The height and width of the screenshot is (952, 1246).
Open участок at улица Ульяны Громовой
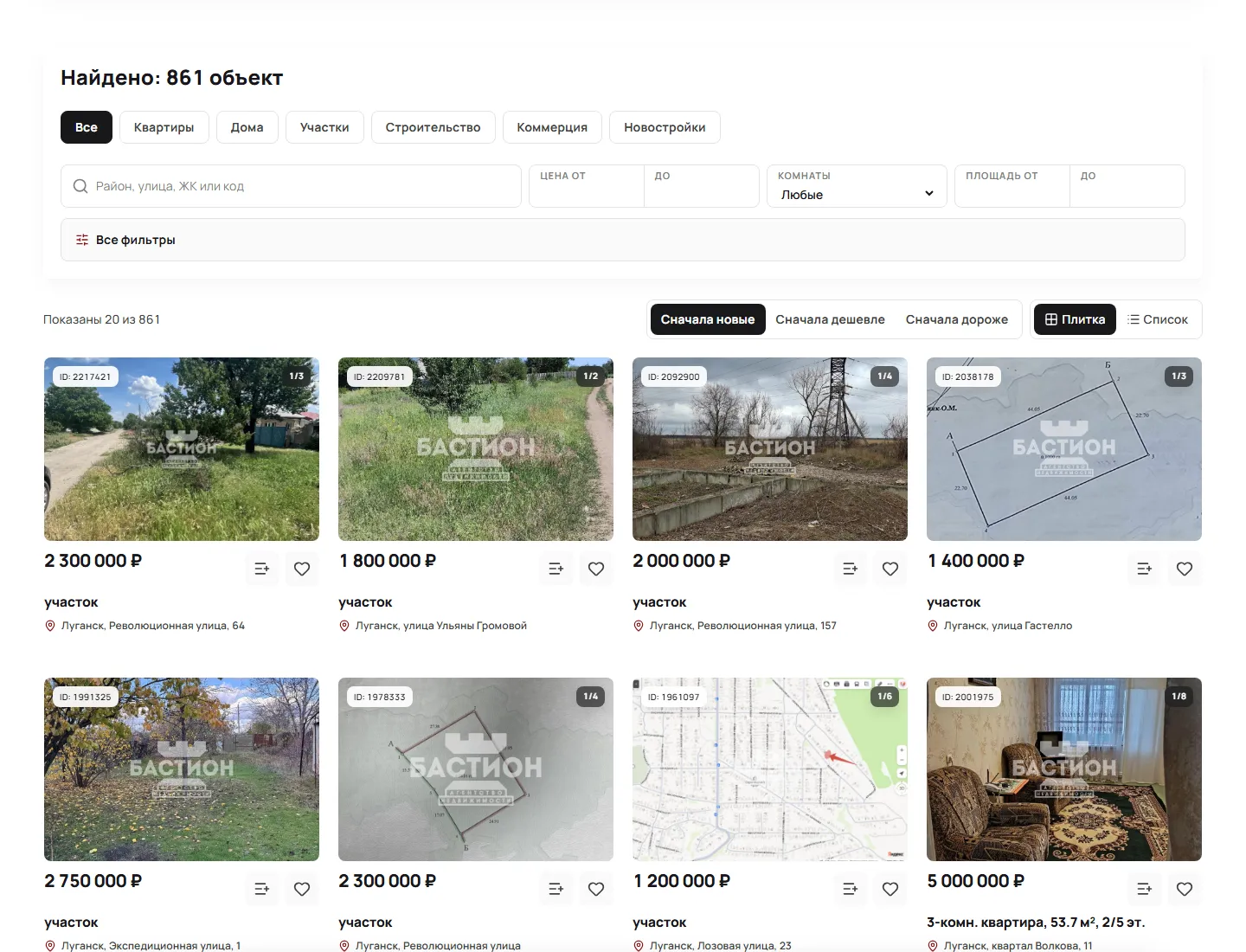click(x=365, y=602)
